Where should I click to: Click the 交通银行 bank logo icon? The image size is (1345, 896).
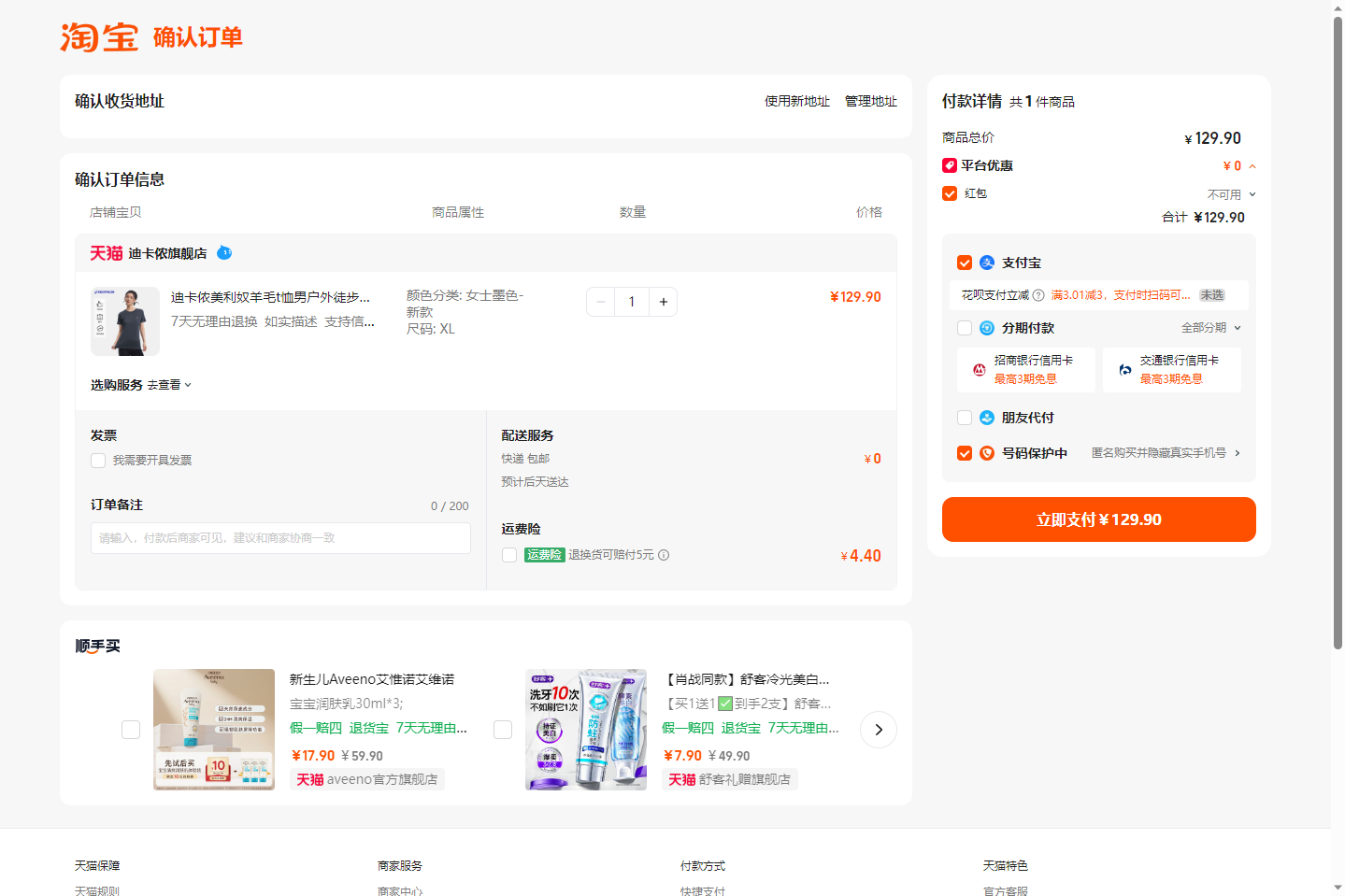coord(1125,370)
